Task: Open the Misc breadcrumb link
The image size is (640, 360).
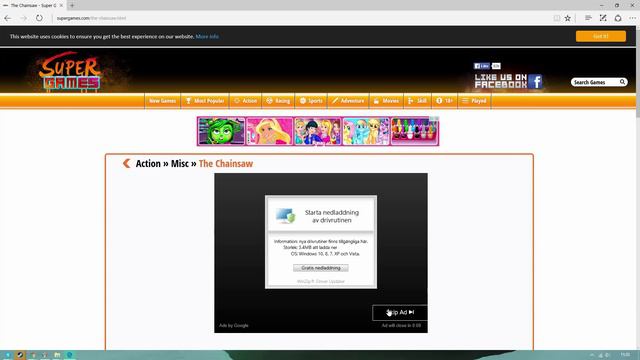Action: coord(180,164)
